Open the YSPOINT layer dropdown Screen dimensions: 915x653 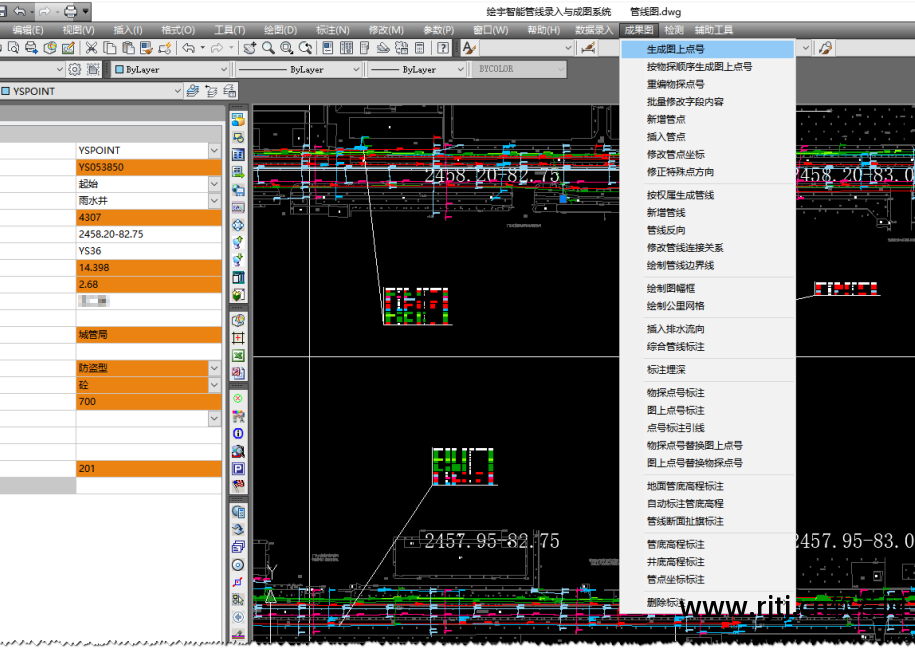click(178, 91)
